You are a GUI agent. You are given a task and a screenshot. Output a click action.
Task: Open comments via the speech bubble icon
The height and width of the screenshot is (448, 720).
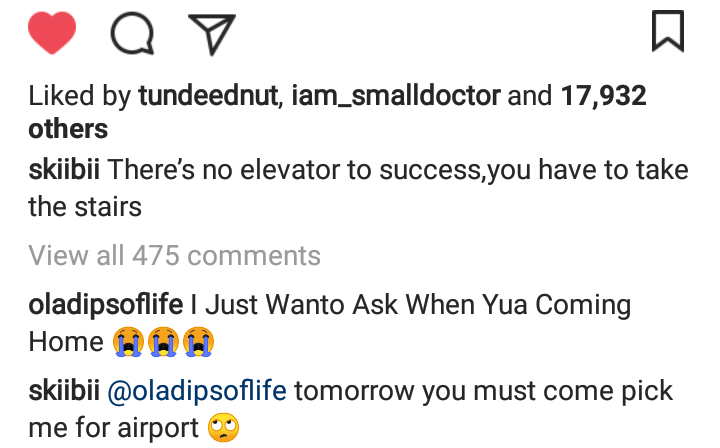tap(132, 33)
